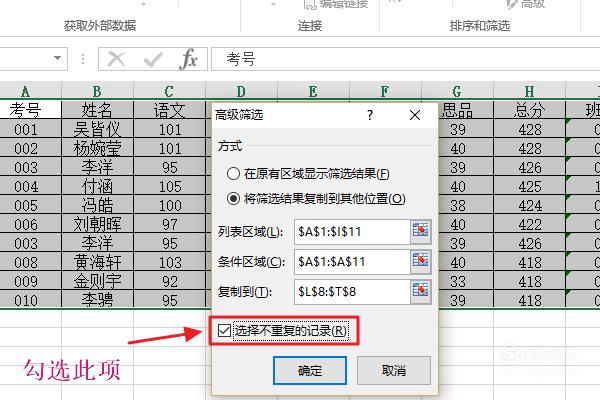Click the 列表区域 input field
Viewport: 600px width, 400px height.
click(x=352, y=232)
